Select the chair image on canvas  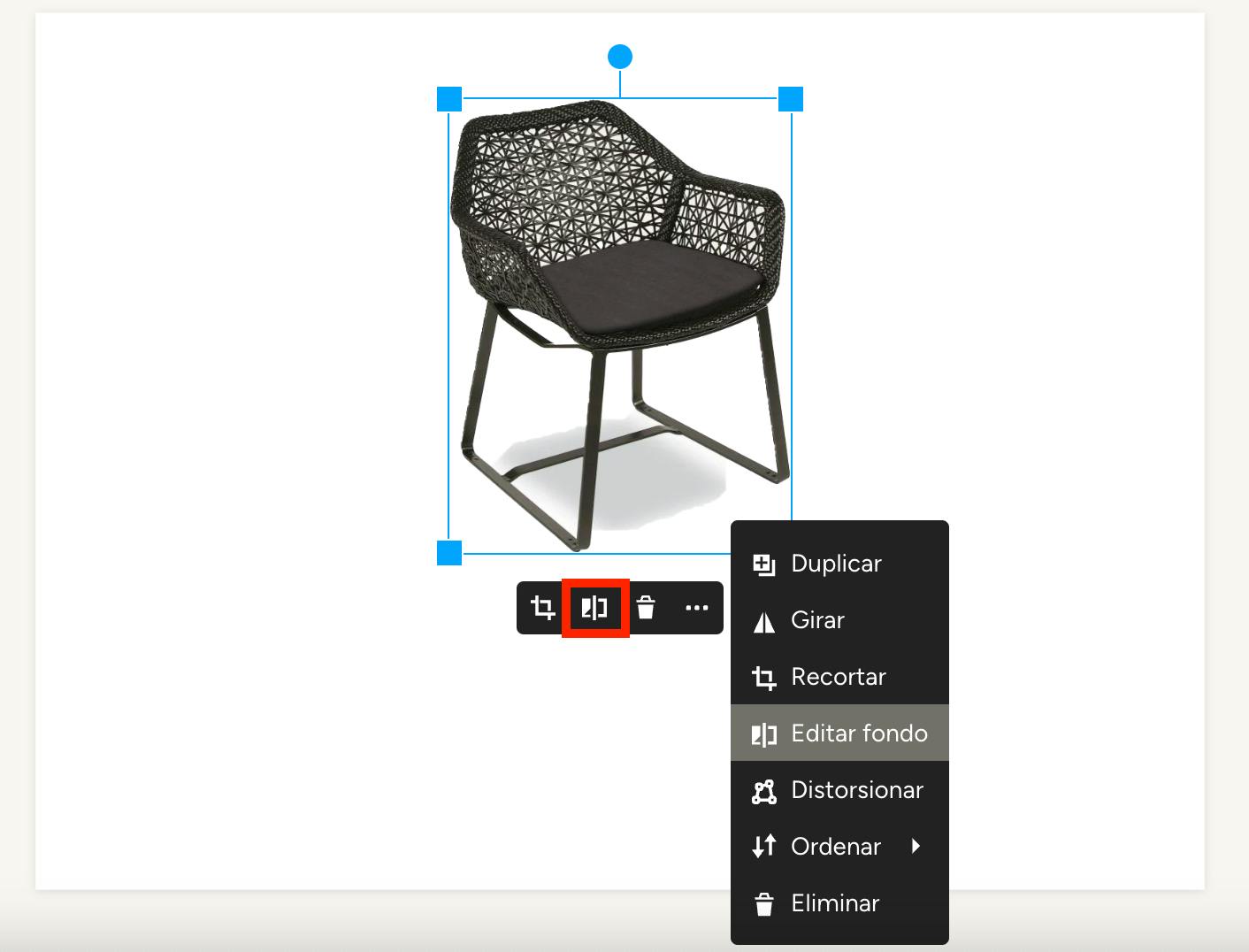tap(619, 326)
